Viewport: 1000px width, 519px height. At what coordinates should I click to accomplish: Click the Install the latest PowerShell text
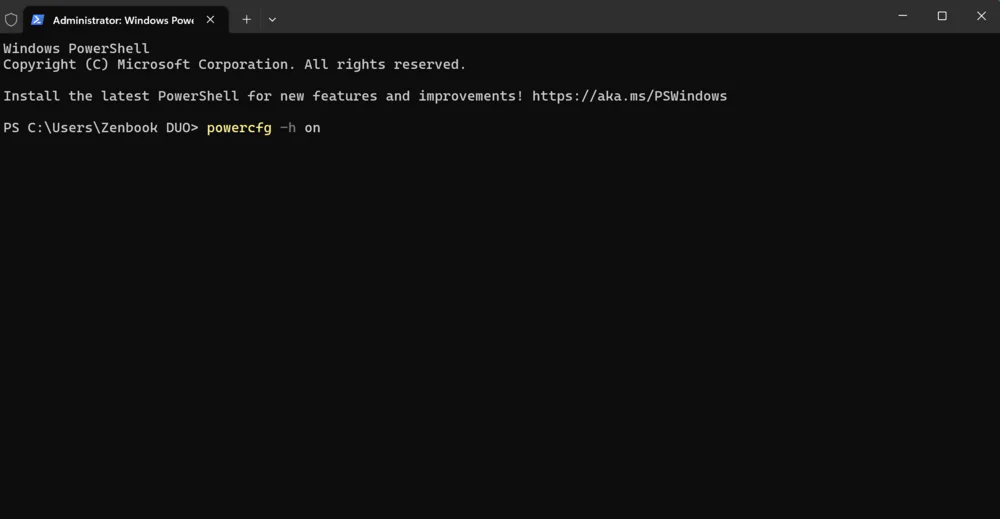tap(121, 96)
